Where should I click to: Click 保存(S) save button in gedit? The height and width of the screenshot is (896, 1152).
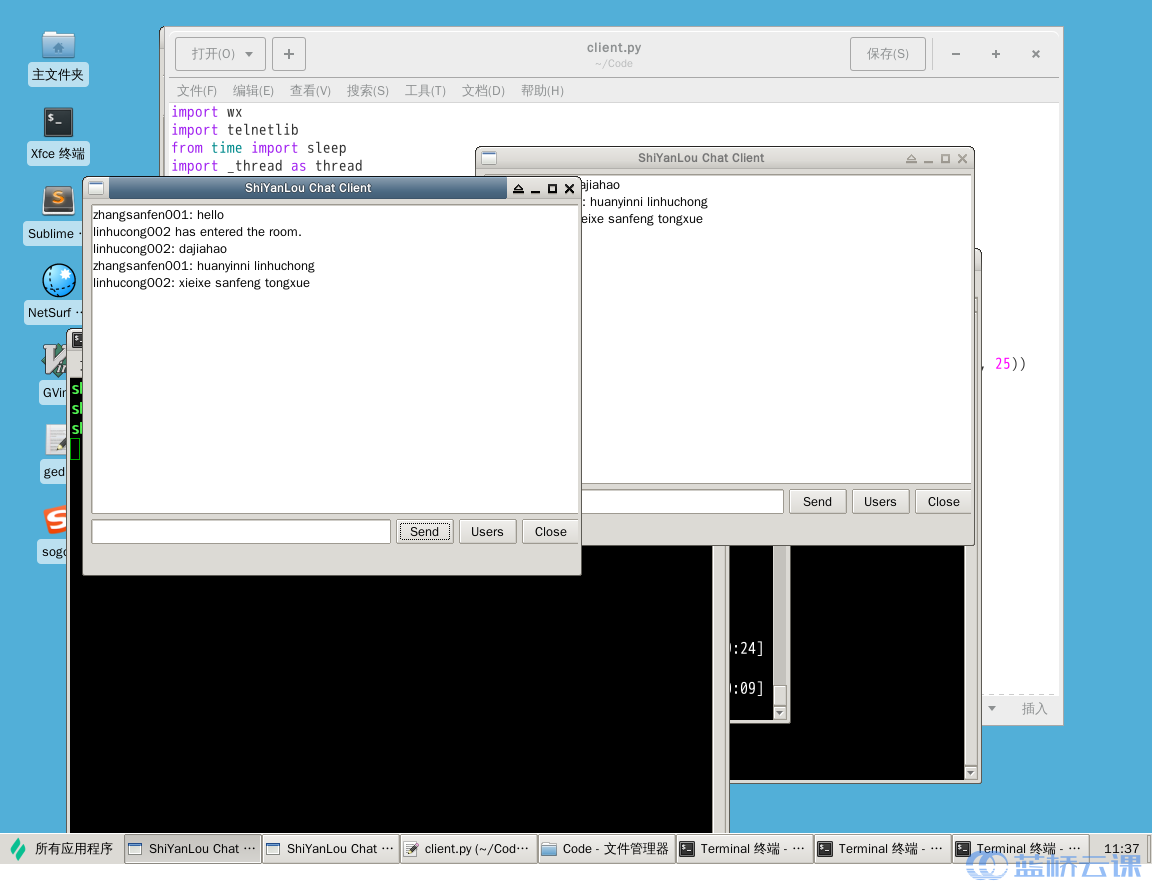pyautogui.click(x=887, y=54)
